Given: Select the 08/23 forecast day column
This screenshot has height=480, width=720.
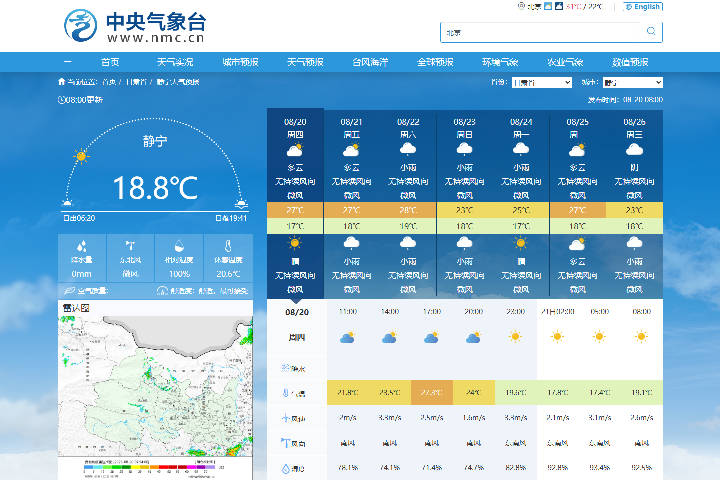Looking at the screenshot, I should pyautogui.click(x=465, y=204).
